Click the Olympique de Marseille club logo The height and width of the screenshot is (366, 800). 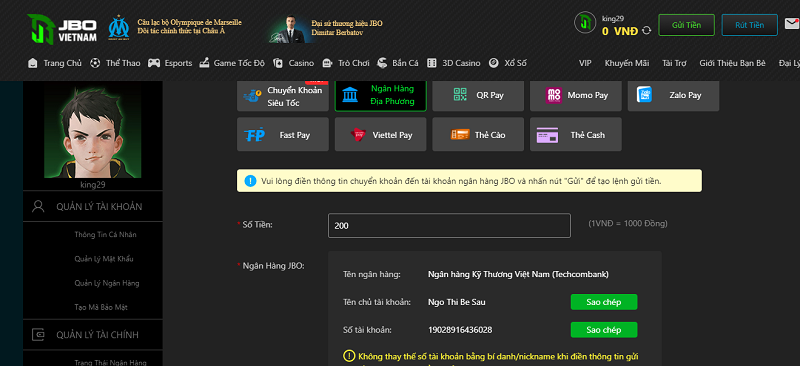coord(118,28)
